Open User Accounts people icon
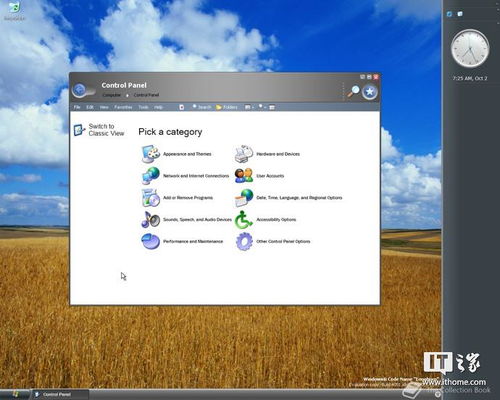The height and width of the screenshot is (400, 500). tap(244, 176)
